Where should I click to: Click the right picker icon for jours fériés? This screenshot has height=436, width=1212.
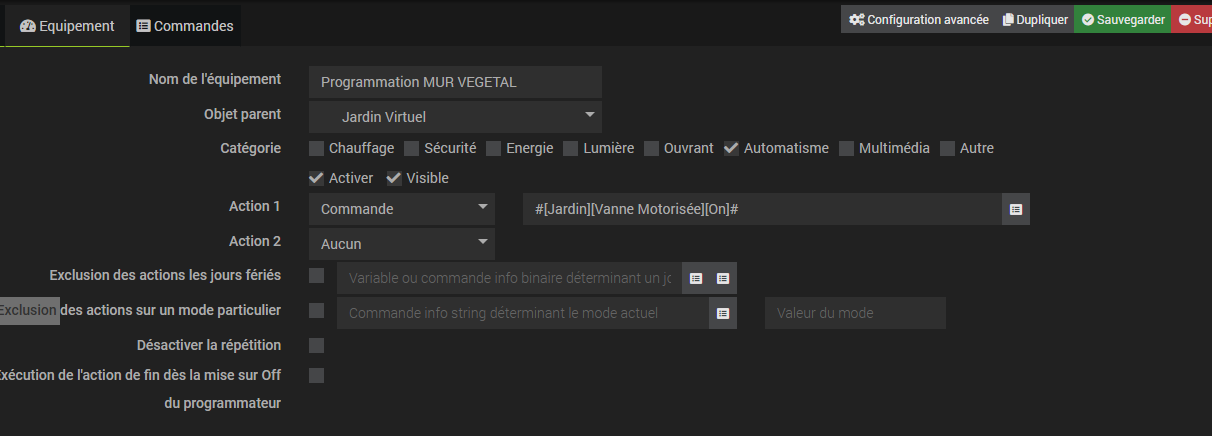coord(723,278)
